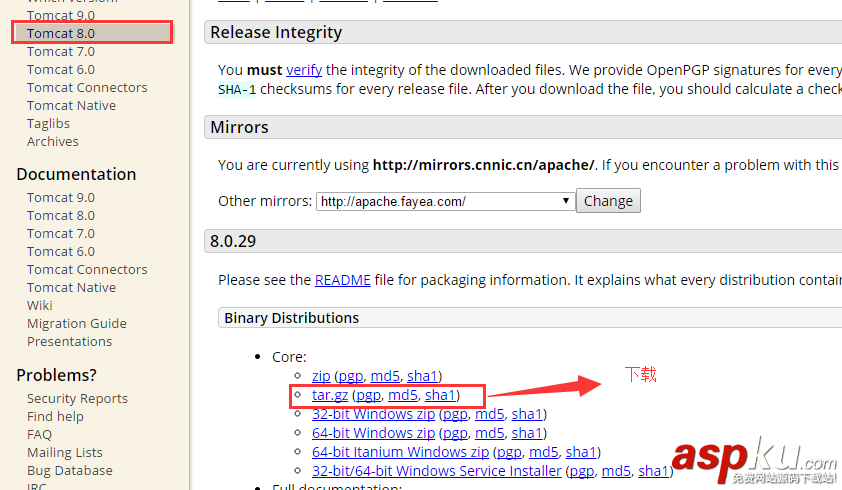Open Archives link in sidebar
Viewport: 842px width, 490px height.
tap(53, 142)
